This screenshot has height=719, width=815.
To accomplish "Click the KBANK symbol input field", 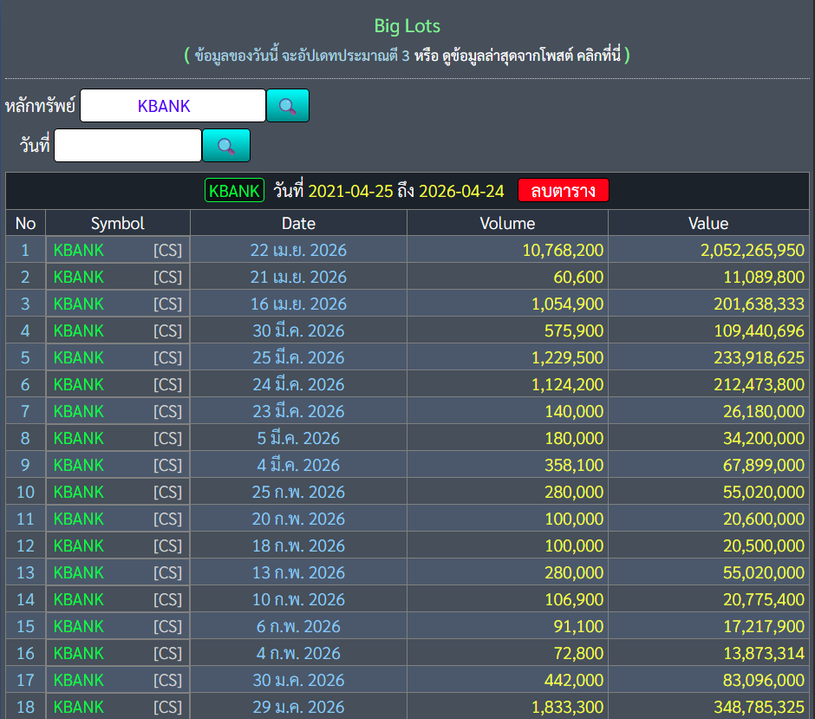I will pos(173,105).
